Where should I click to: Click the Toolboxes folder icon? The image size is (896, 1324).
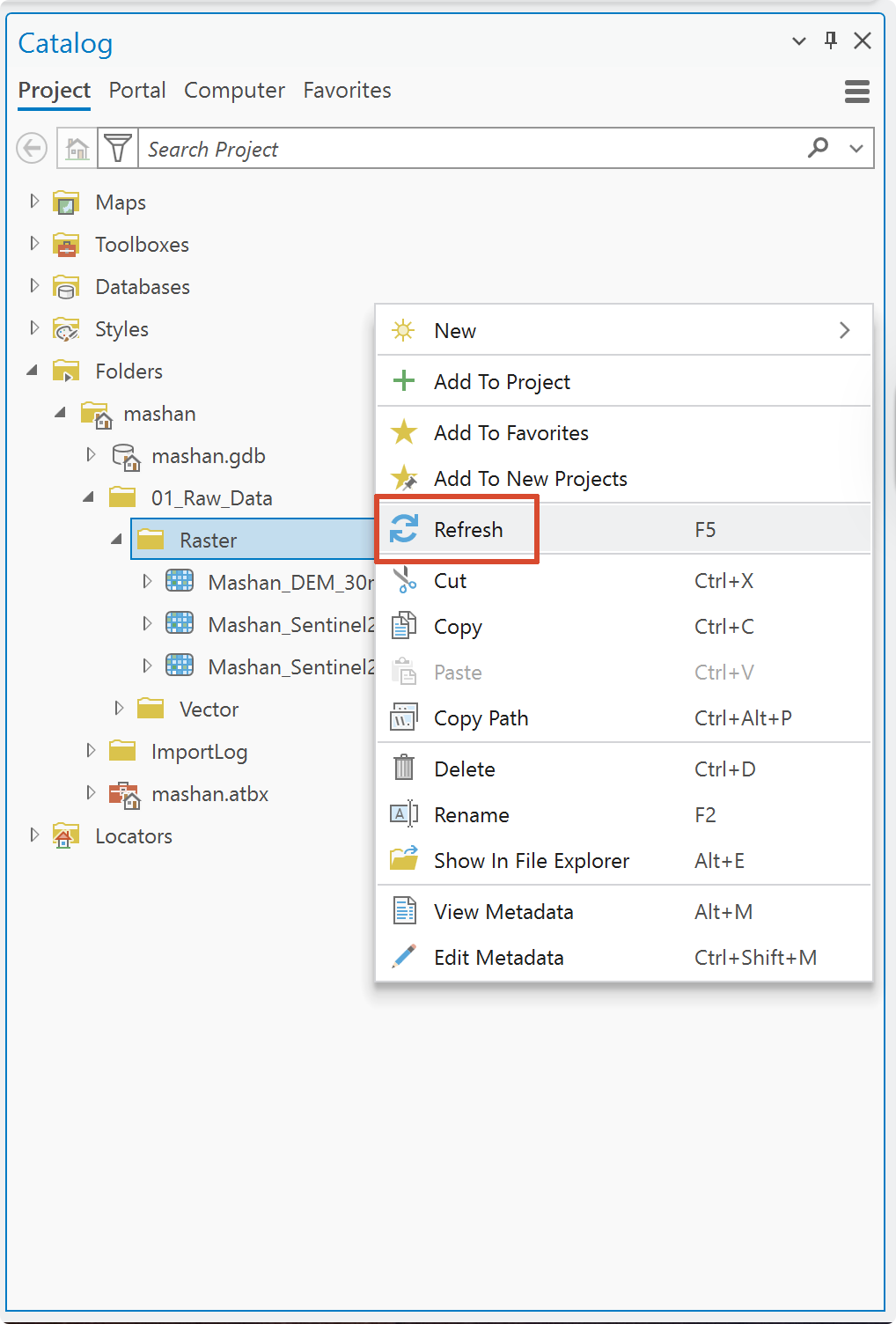pos(66,245)
